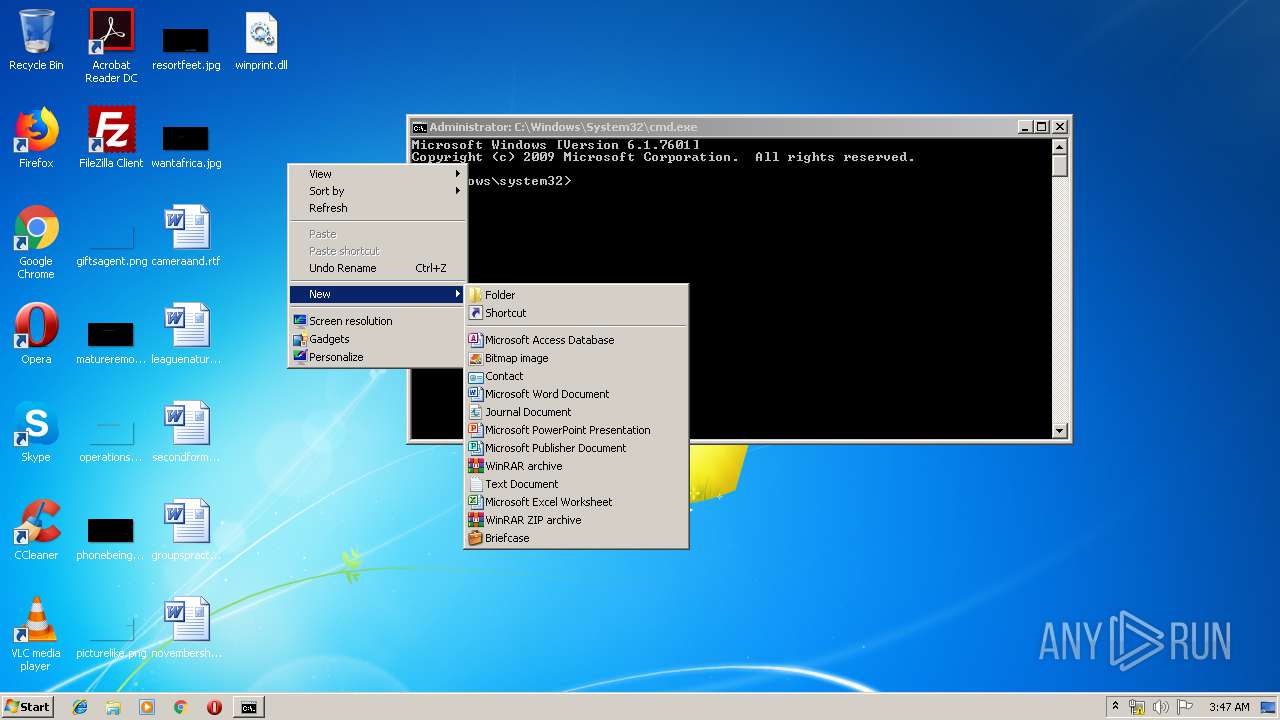Image resolution: width=1280 pixels, height=720 pixels.
Task: Open the New submenu entry
Action: pos(377,294)
